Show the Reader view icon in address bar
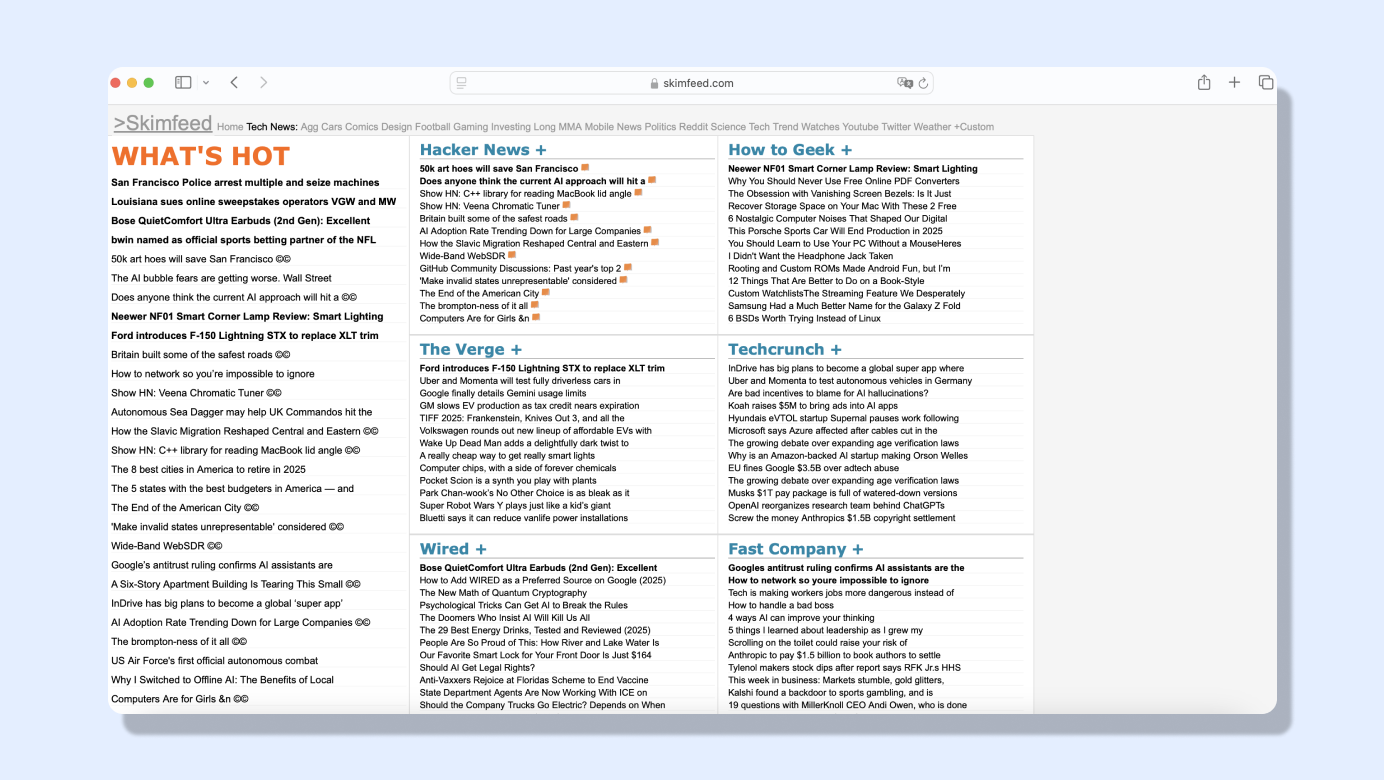1384x780 pixels. point(462,83)
